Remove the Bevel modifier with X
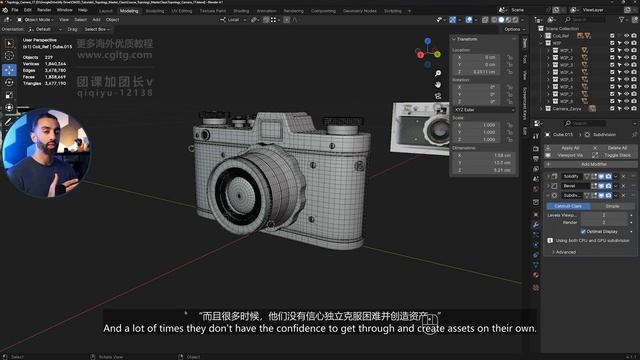 (x=623, y=186)
